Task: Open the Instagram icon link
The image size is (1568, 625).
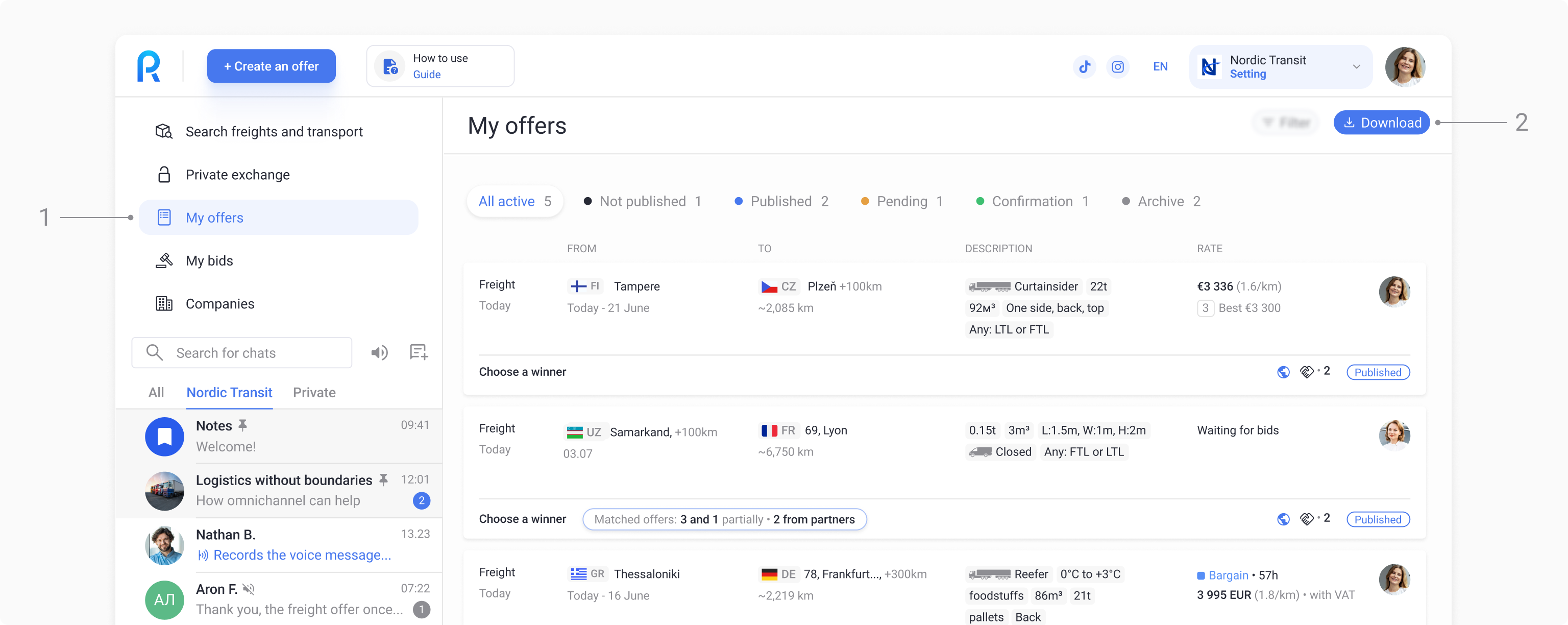Action: point(1118,66)
